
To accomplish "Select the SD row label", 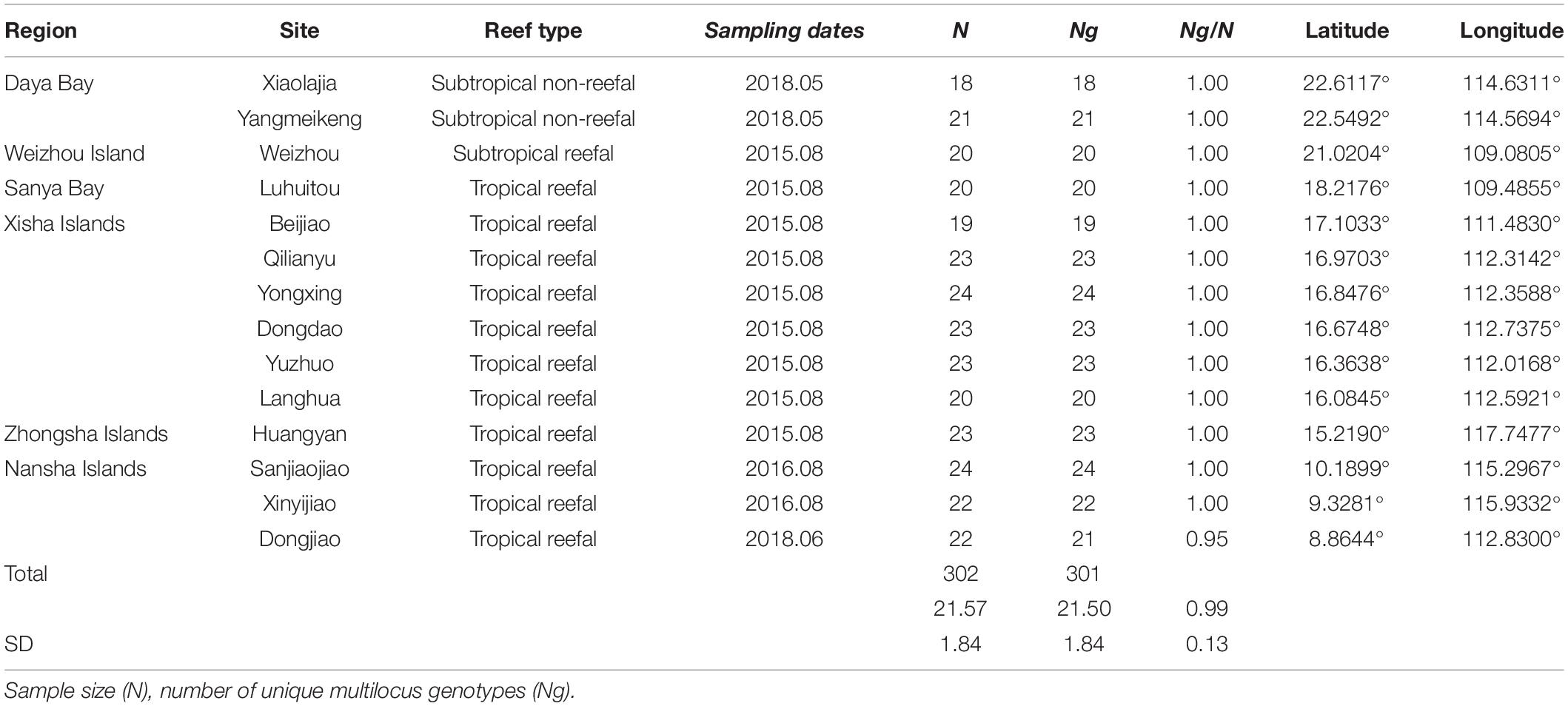I will 19,644.
